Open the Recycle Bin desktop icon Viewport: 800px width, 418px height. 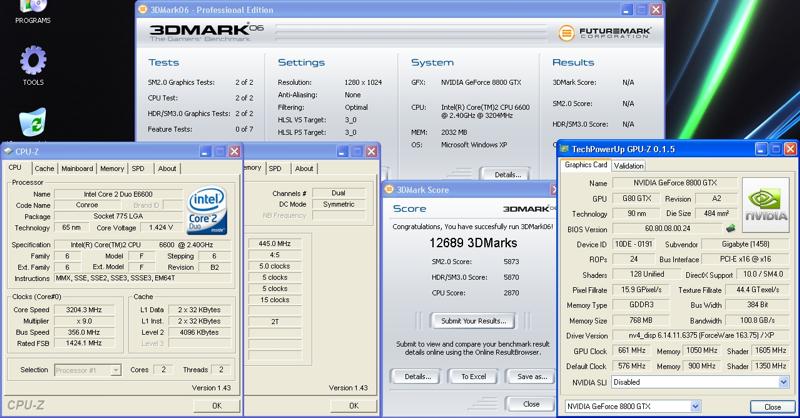pyautogui.click(x=33, y=122)
